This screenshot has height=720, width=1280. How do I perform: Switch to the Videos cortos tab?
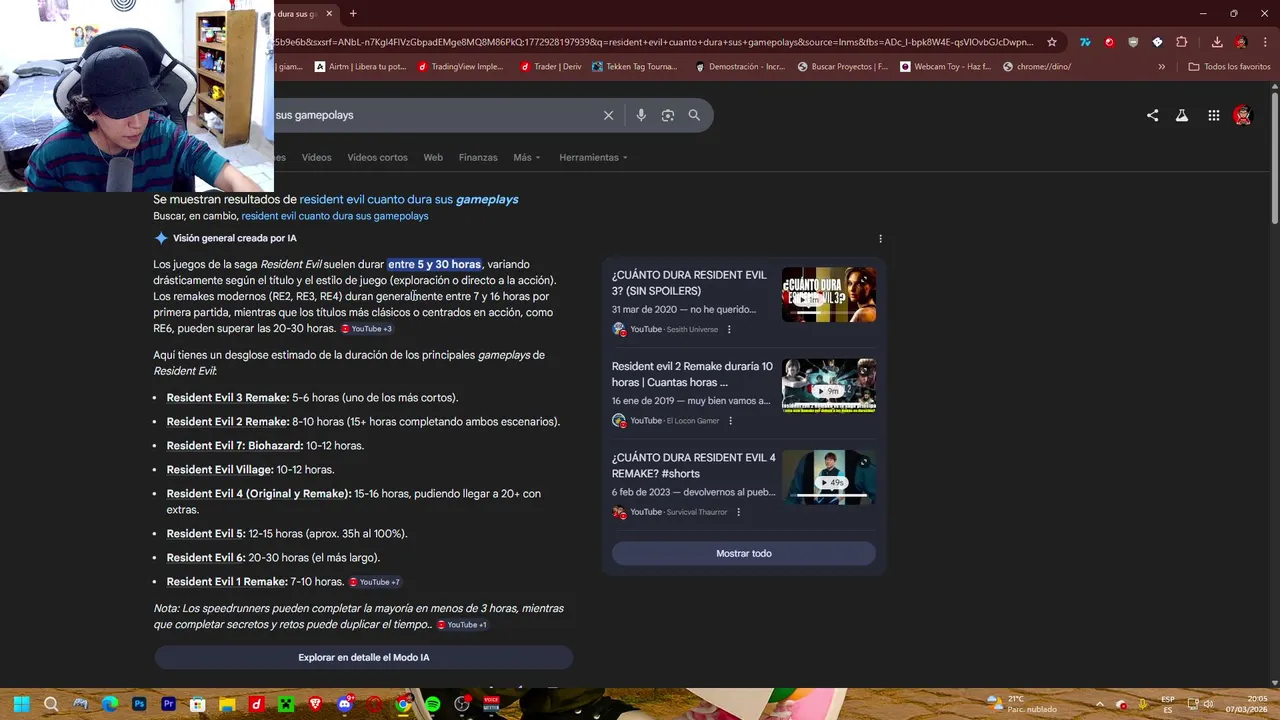377,157
